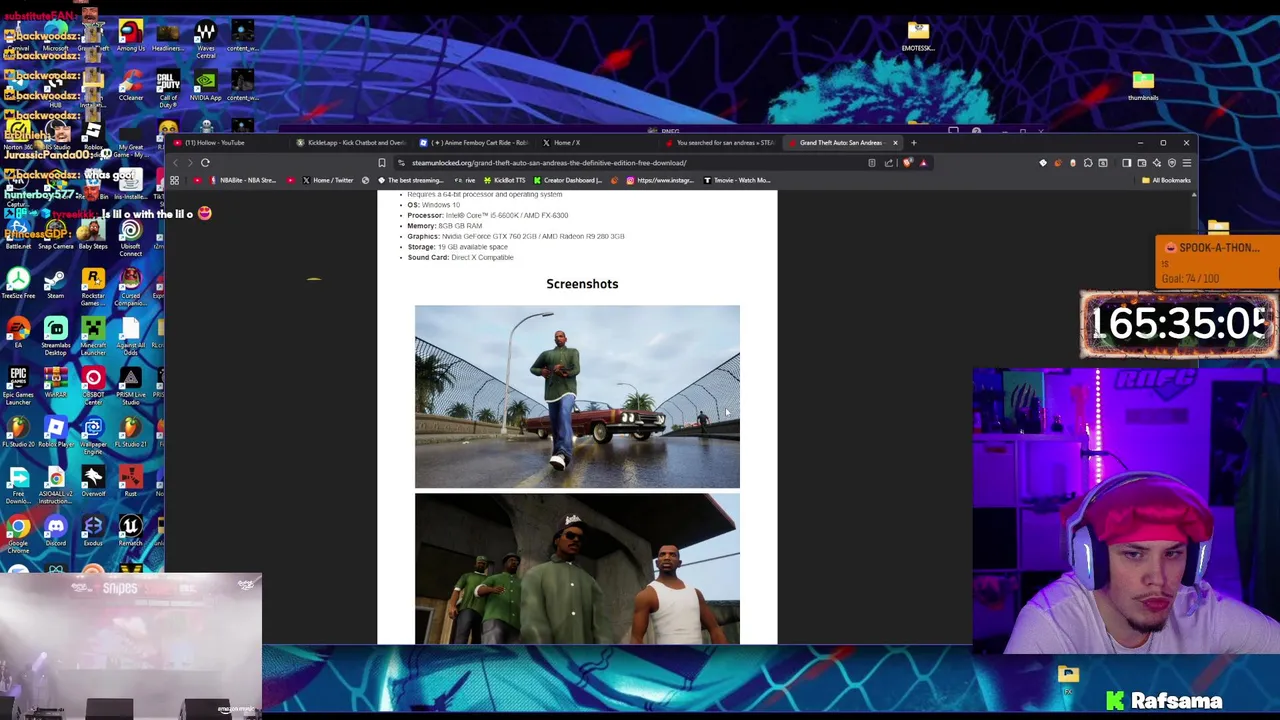
Task: Open Epic Games Launcher shortcut
Action: pos(18,384)
